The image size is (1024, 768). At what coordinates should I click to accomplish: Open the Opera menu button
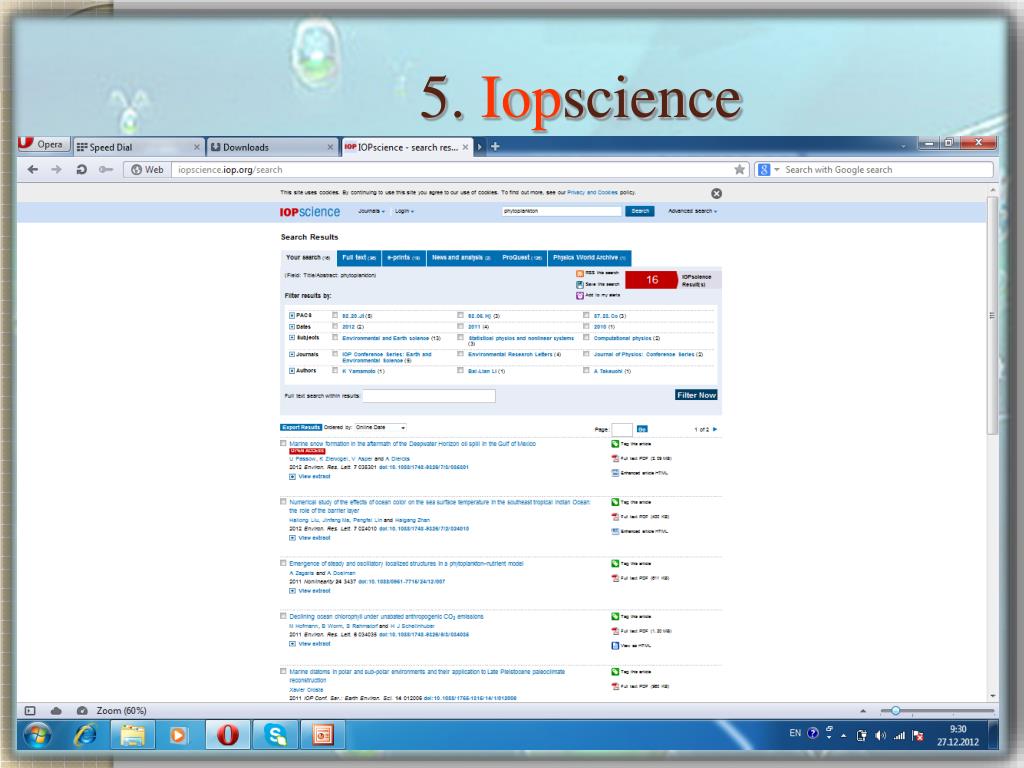pos(42,144)
